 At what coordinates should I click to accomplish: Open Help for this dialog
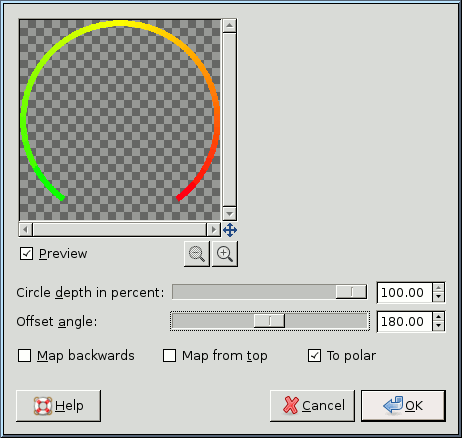click(x=58, y=406)
